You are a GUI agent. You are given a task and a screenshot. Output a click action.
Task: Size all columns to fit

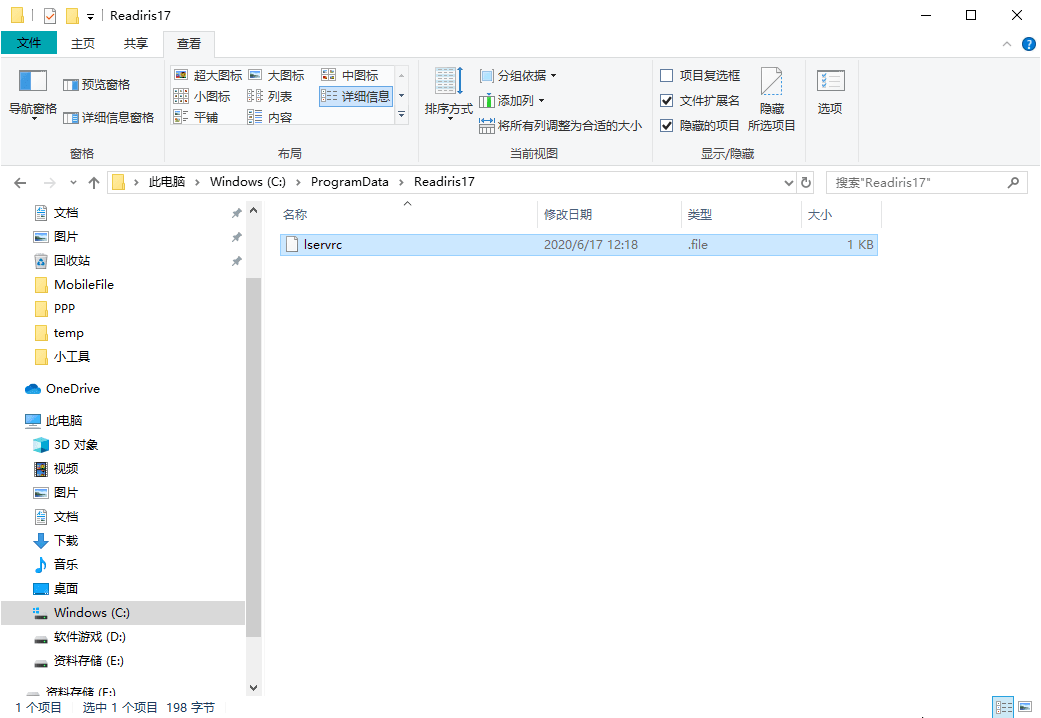point(560,126)
